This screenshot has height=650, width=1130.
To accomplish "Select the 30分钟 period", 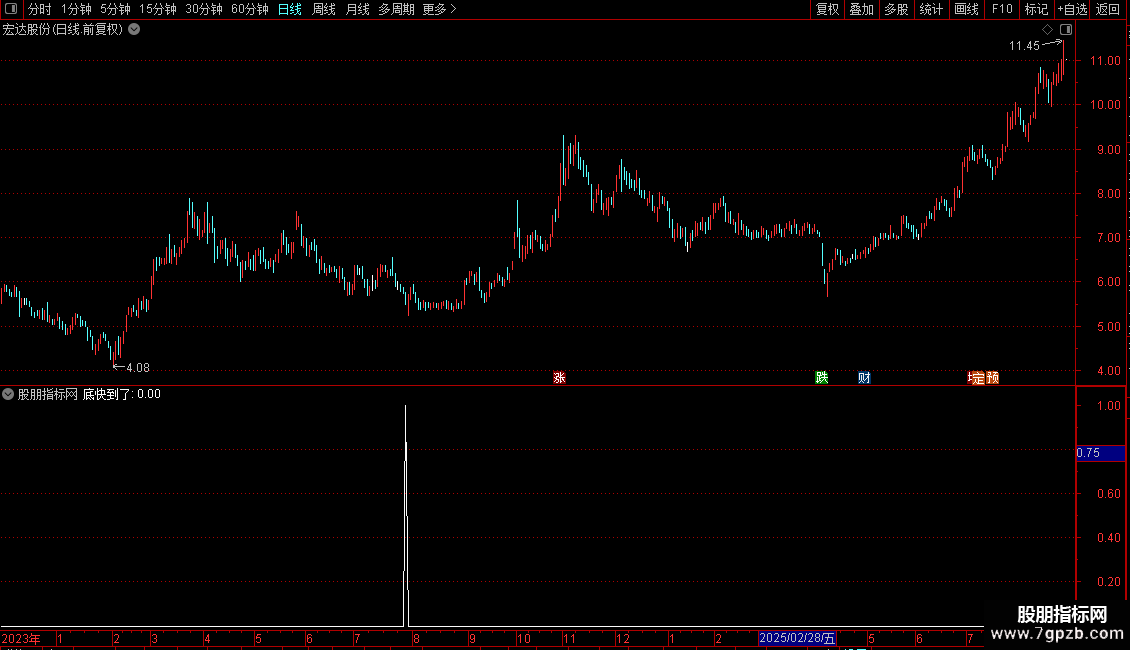I will coord(203,9).
